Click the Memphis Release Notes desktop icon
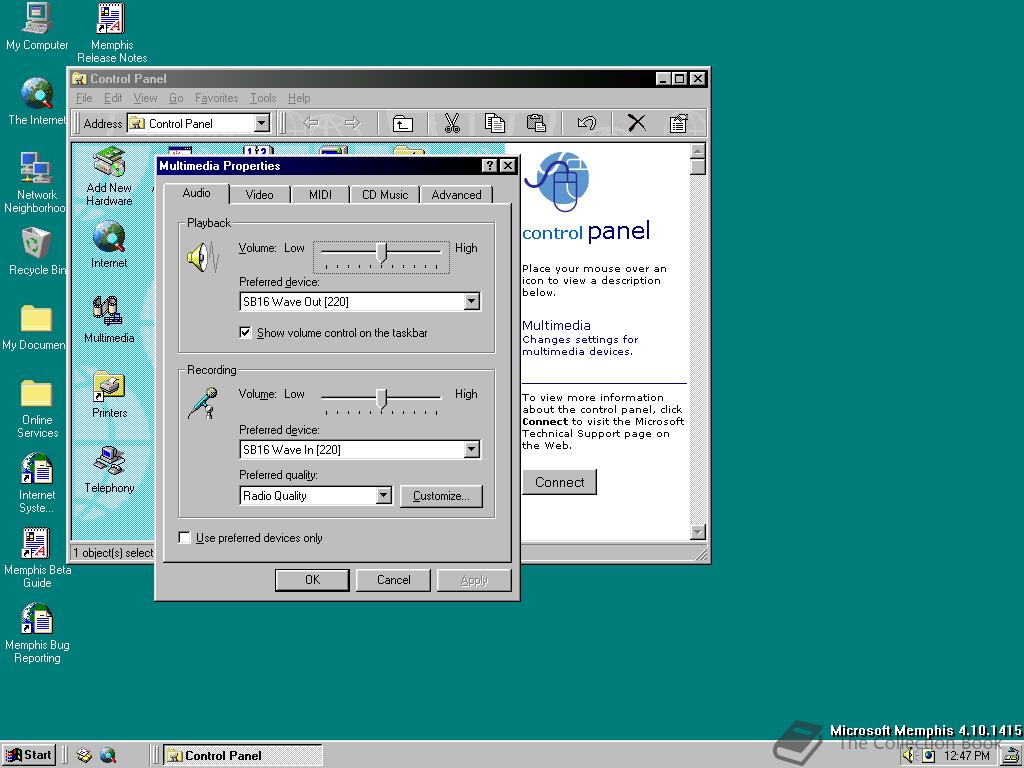The height and width of the screenshot is (768, 1024). 112,33
